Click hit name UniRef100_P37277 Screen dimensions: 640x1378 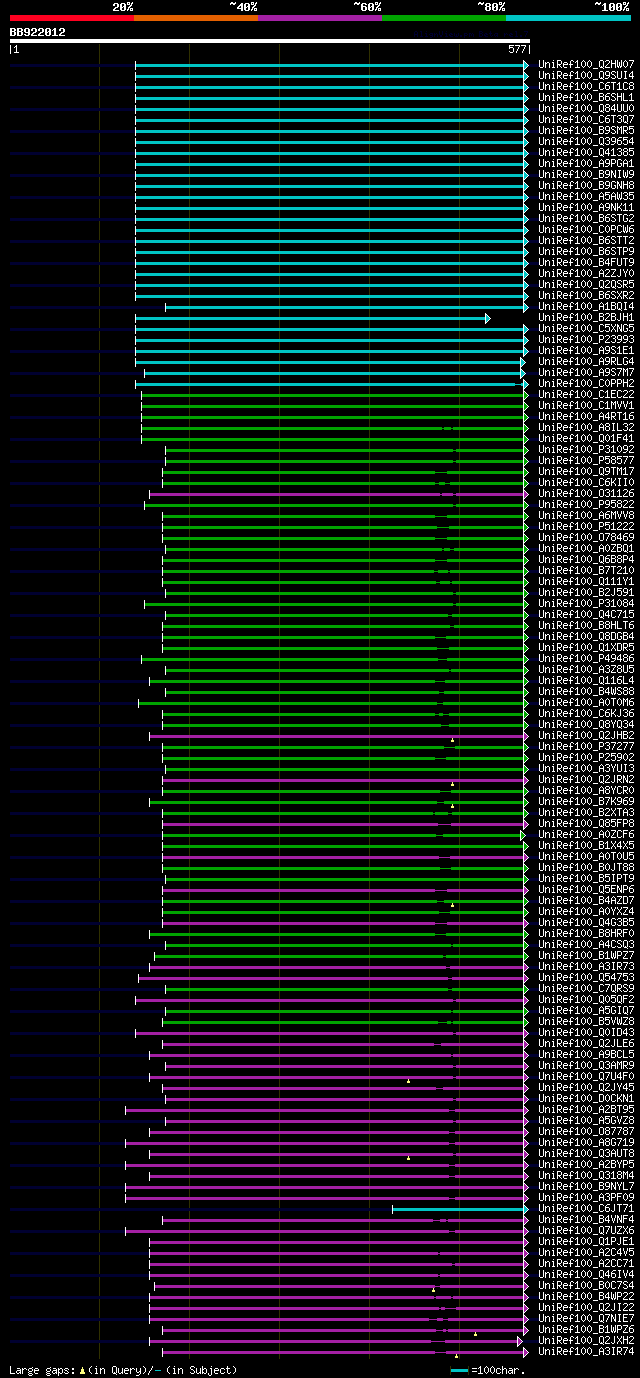[x=586, y=746]
